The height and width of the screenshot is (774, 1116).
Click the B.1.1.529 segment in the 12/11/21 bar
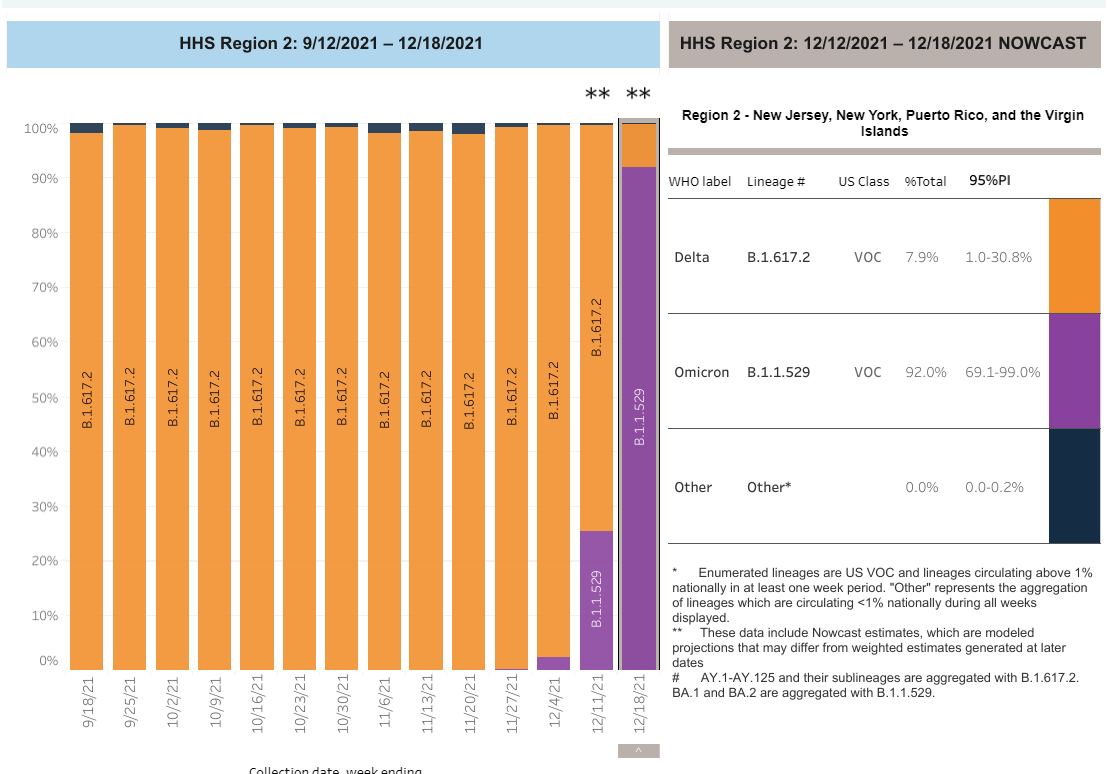596,600
